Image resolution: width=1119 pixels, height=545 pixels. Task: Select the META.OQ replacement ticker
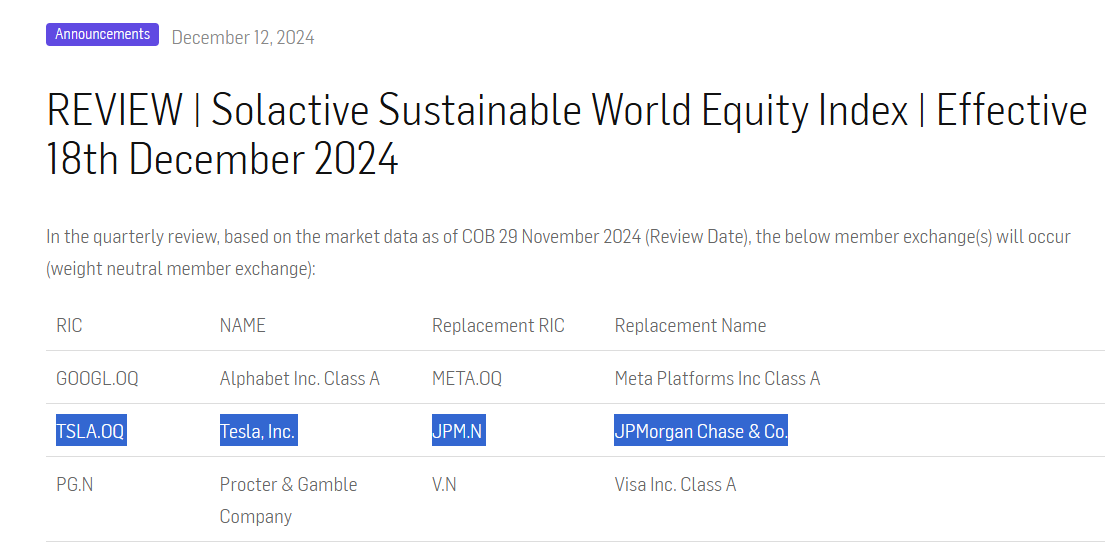467,378
